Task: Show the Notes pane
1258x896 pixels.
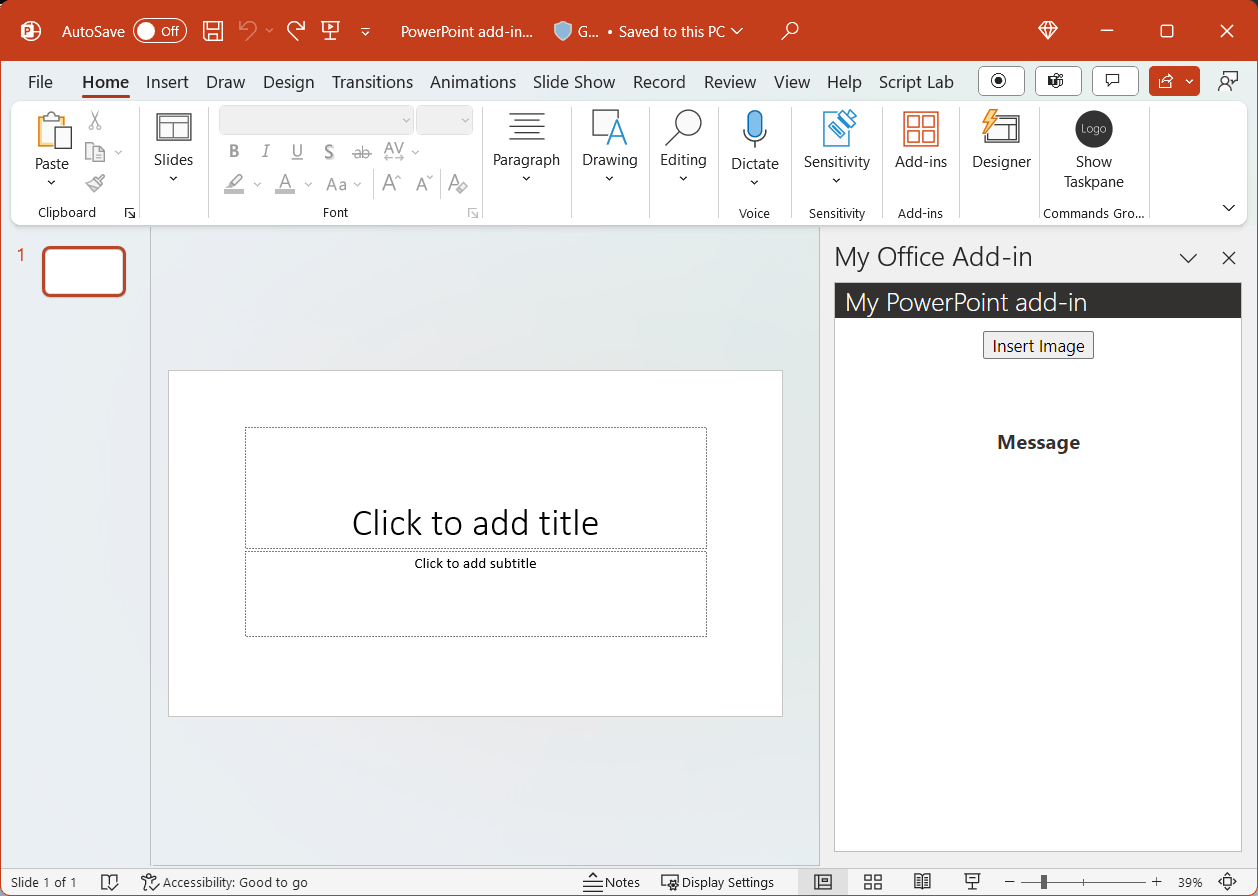Action: (x=613, y=882)
